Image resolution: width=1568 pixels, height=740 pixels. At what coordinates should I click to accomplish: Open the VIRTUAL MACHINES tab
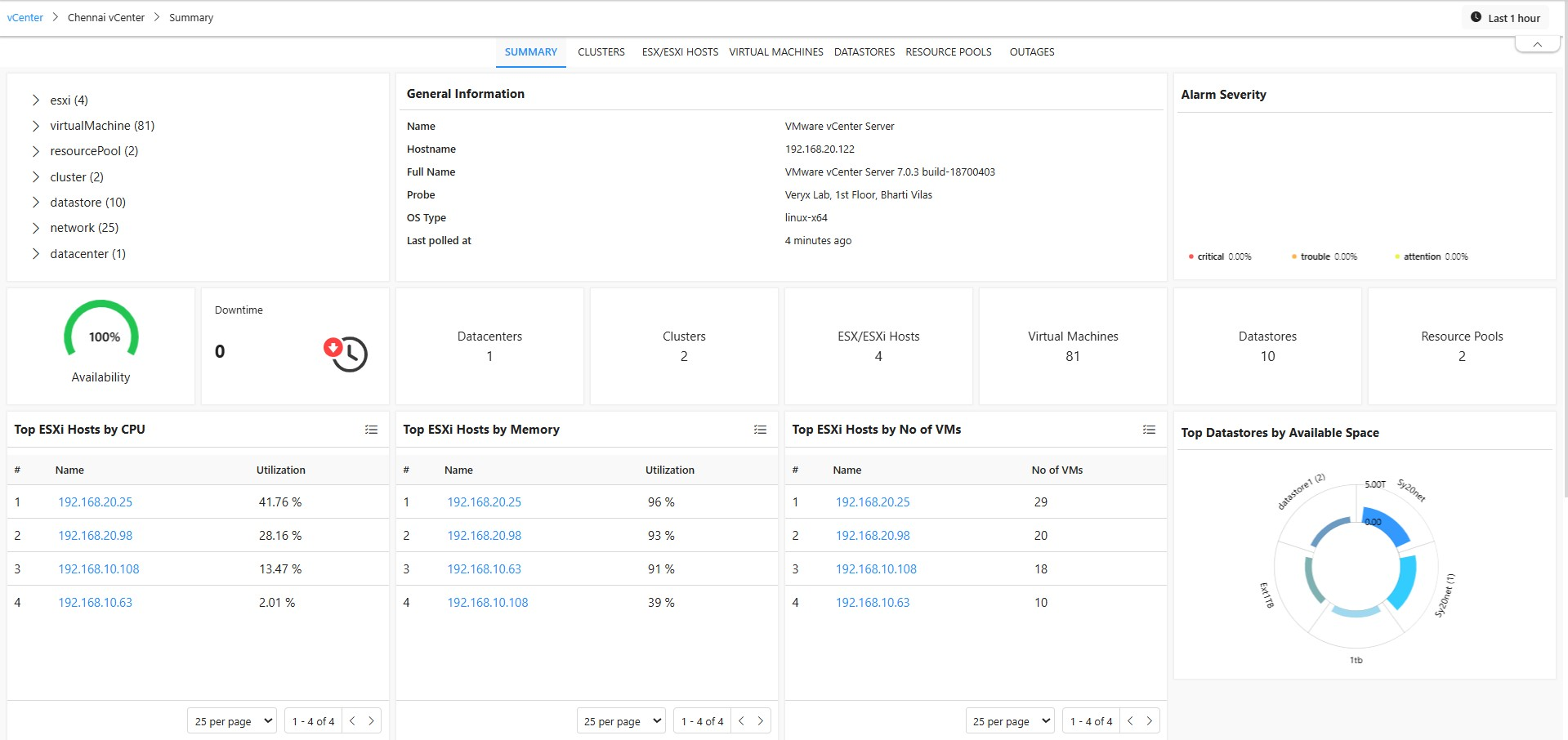pos(775,52)
